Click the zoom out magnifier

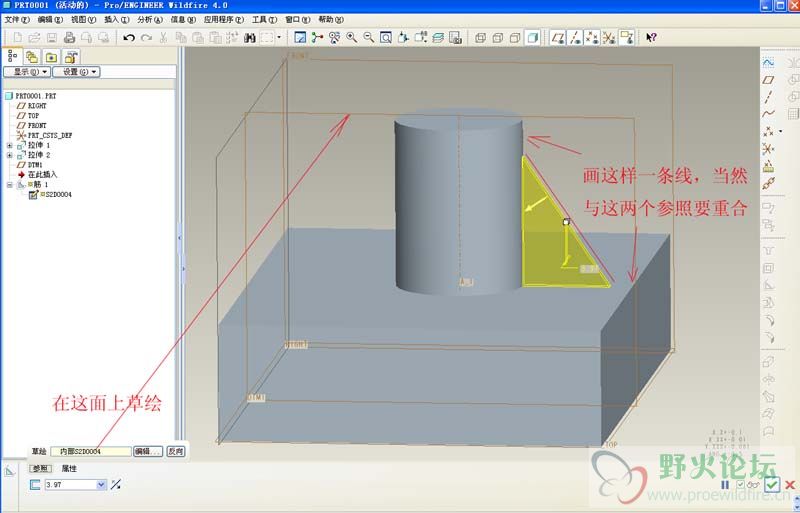pos(368,37)
